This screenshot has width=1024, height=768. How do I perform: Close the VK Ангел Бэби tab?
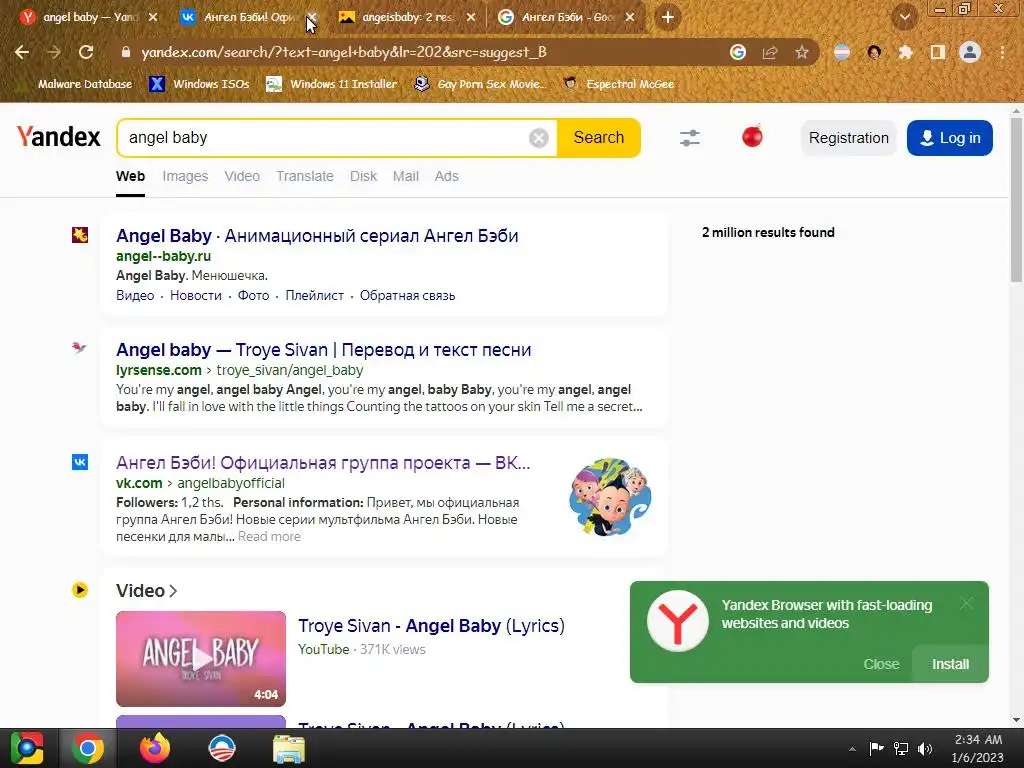pos(312,18)
